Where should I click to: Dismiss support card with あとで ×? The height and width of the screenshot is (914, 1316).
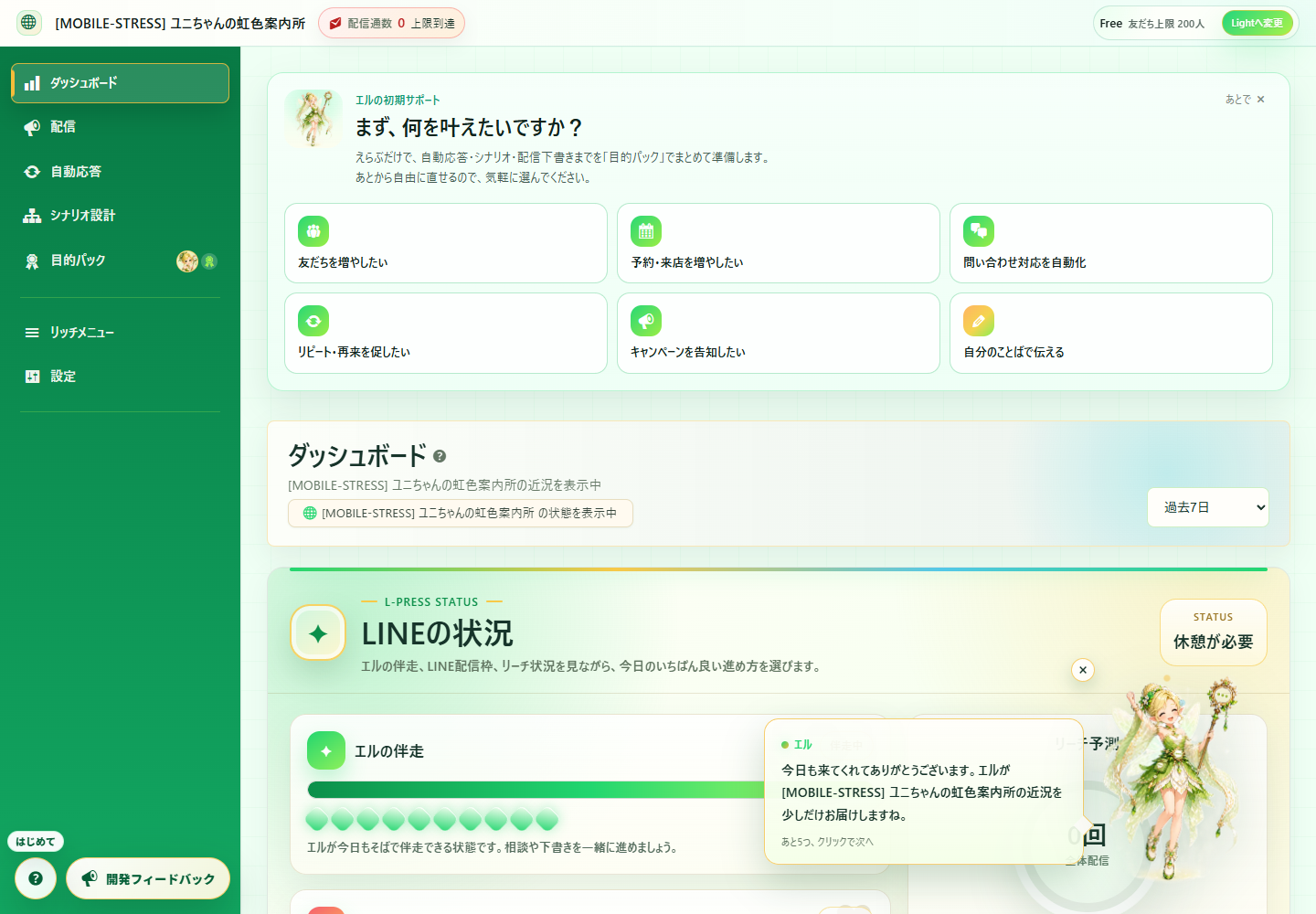pos(1245,99)
